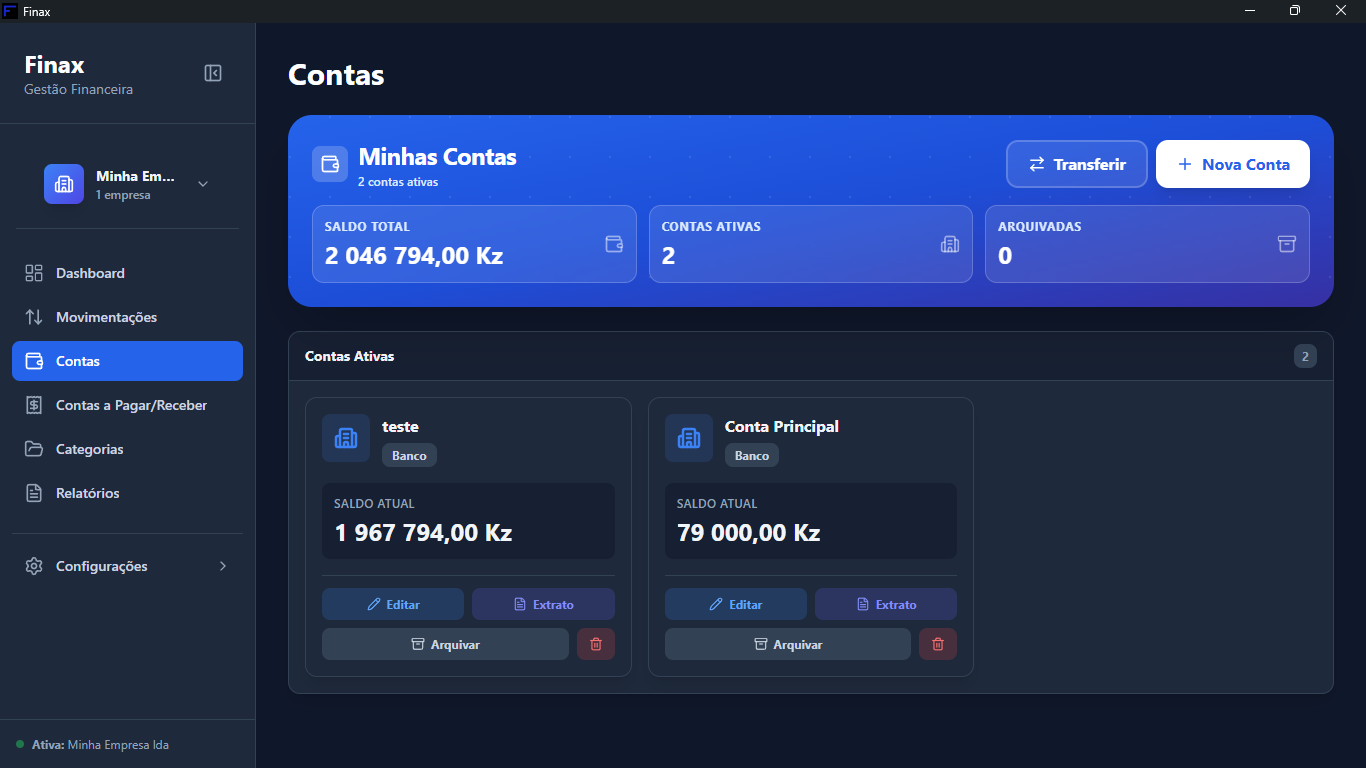This screenshot has width=1366, height=768.
Task: Click the Ativa: Minha Empresa lda status
Action: [100, 745]
